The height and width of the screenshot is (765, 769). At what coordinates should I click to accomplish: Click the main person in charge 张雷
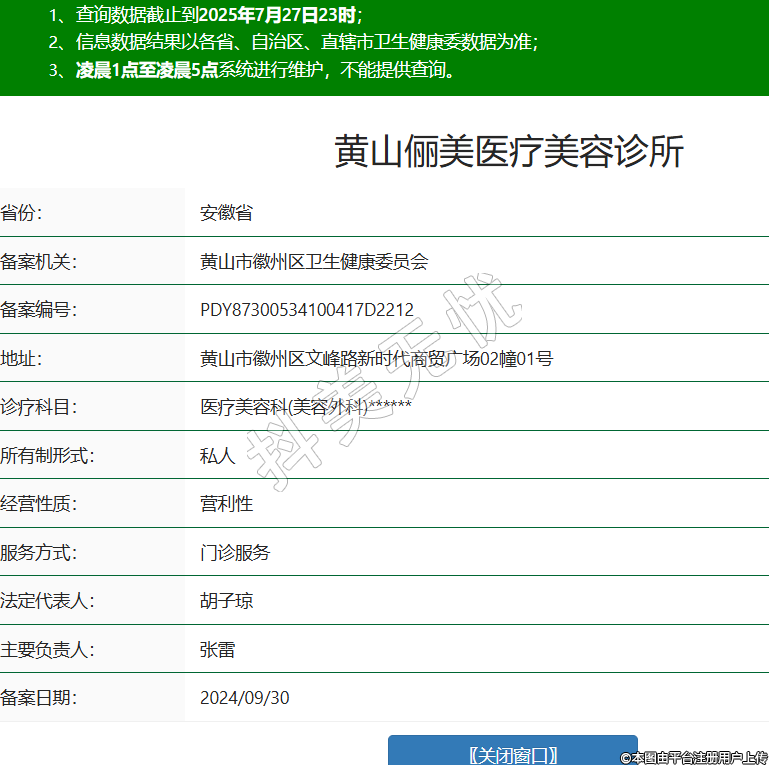tap(217, 650)
